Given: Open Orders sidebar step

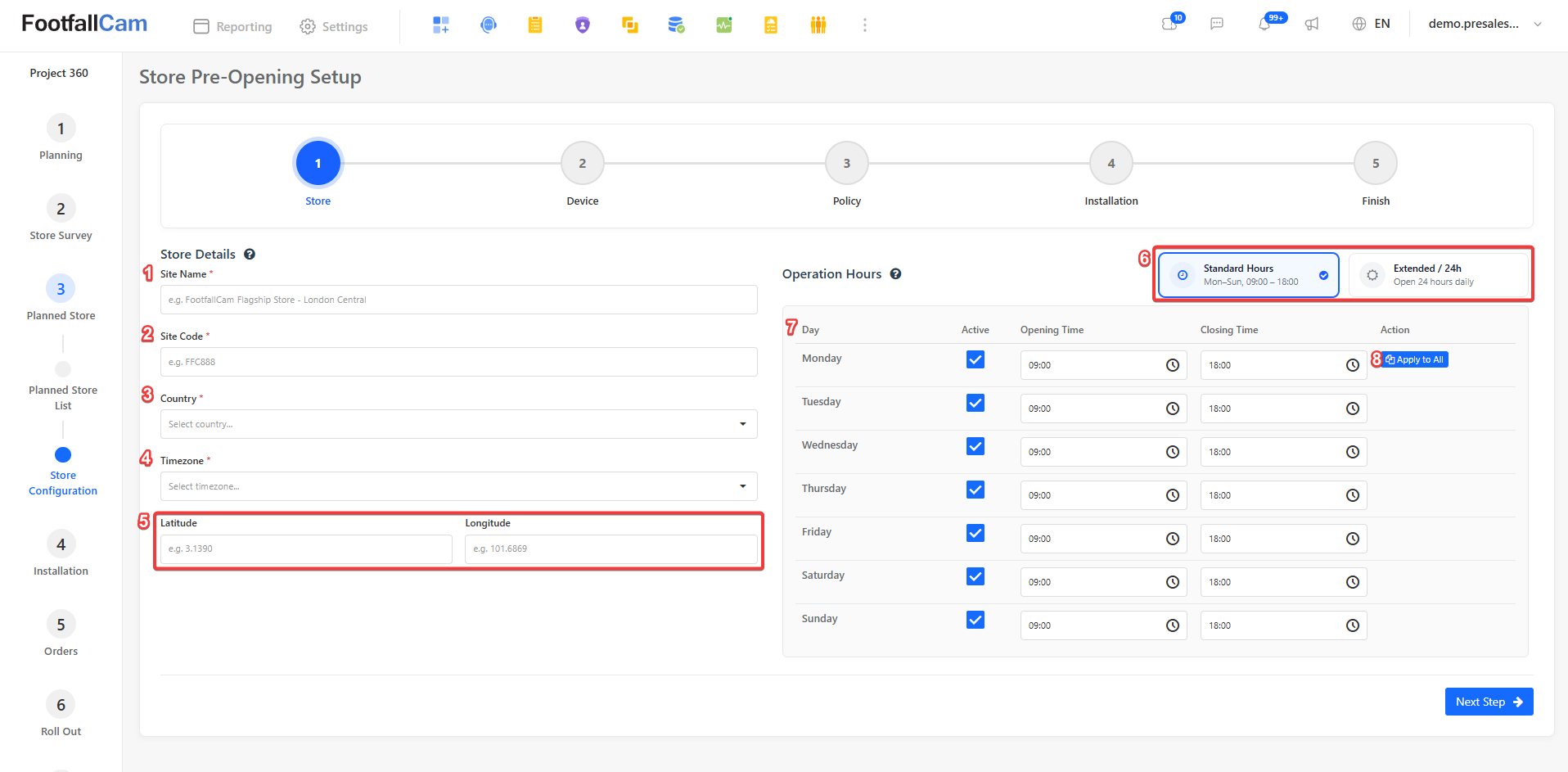Looking at the screenshot, I should click(61, 634).
